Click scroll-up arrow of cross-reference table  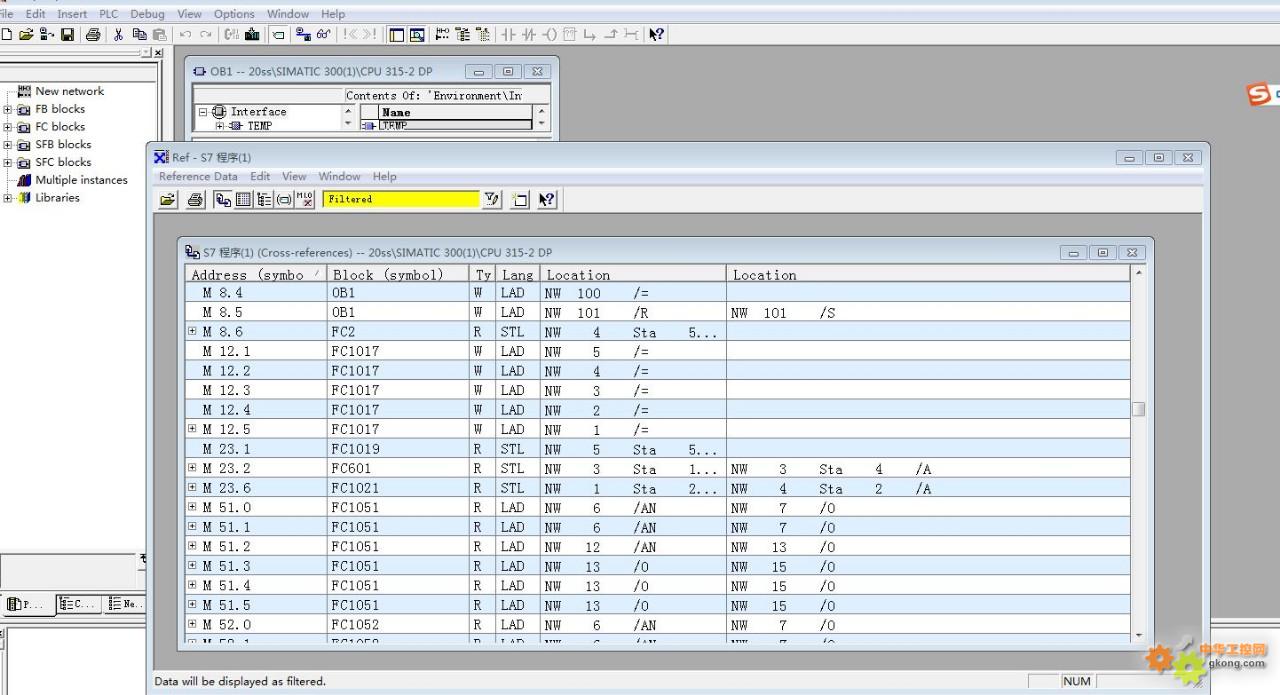click(x=1138, y=273)
